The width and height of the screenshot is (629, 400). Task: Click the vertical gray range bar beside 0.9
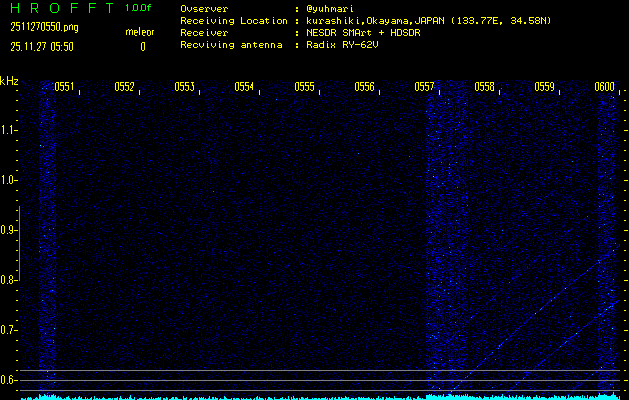(19, 243)
